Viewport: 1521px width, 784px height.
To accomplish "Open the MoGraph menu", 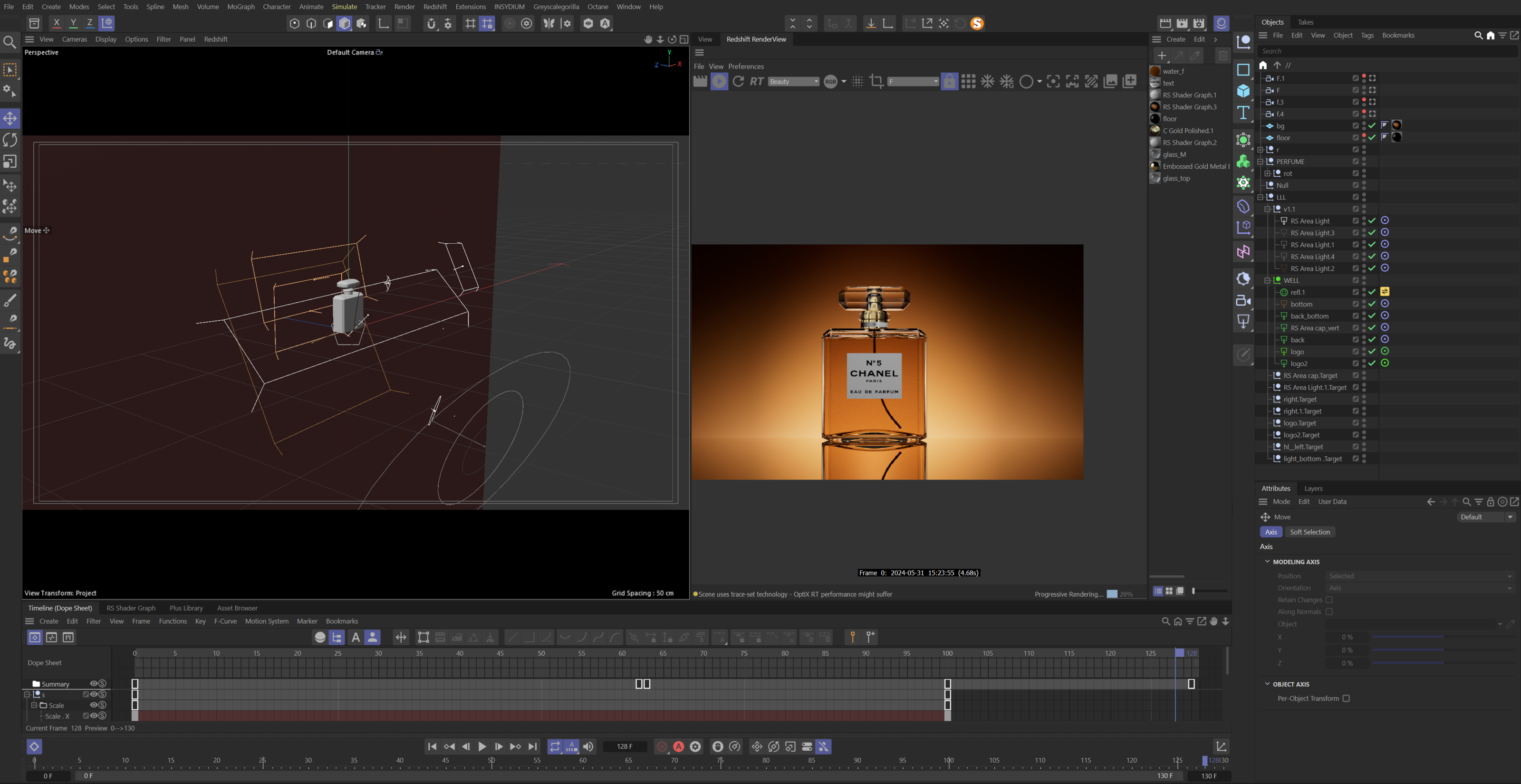I will click(x=241, y=7).
